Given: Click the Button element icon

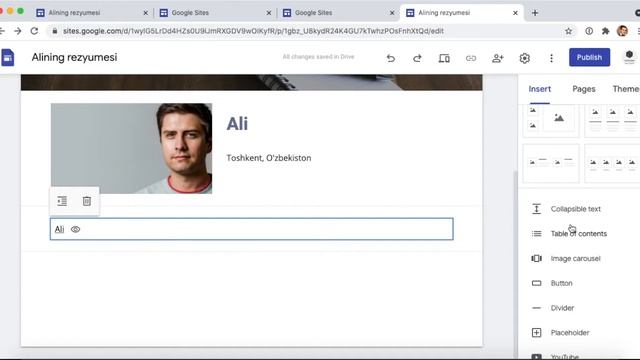Looking at the screenshot, I should (536, 283).
